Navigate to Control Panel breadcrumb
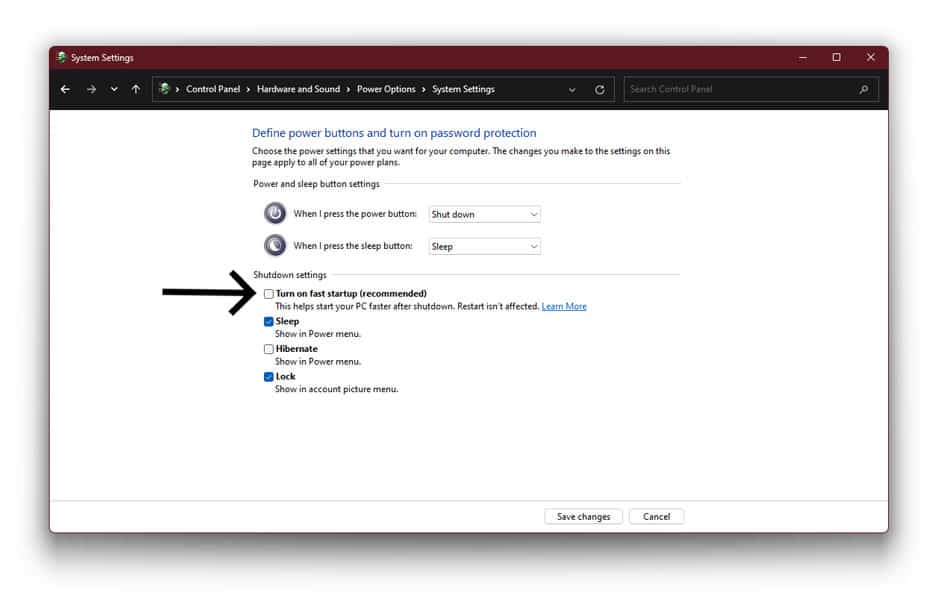Screen dimensions: 934x600 pos(213,89)
